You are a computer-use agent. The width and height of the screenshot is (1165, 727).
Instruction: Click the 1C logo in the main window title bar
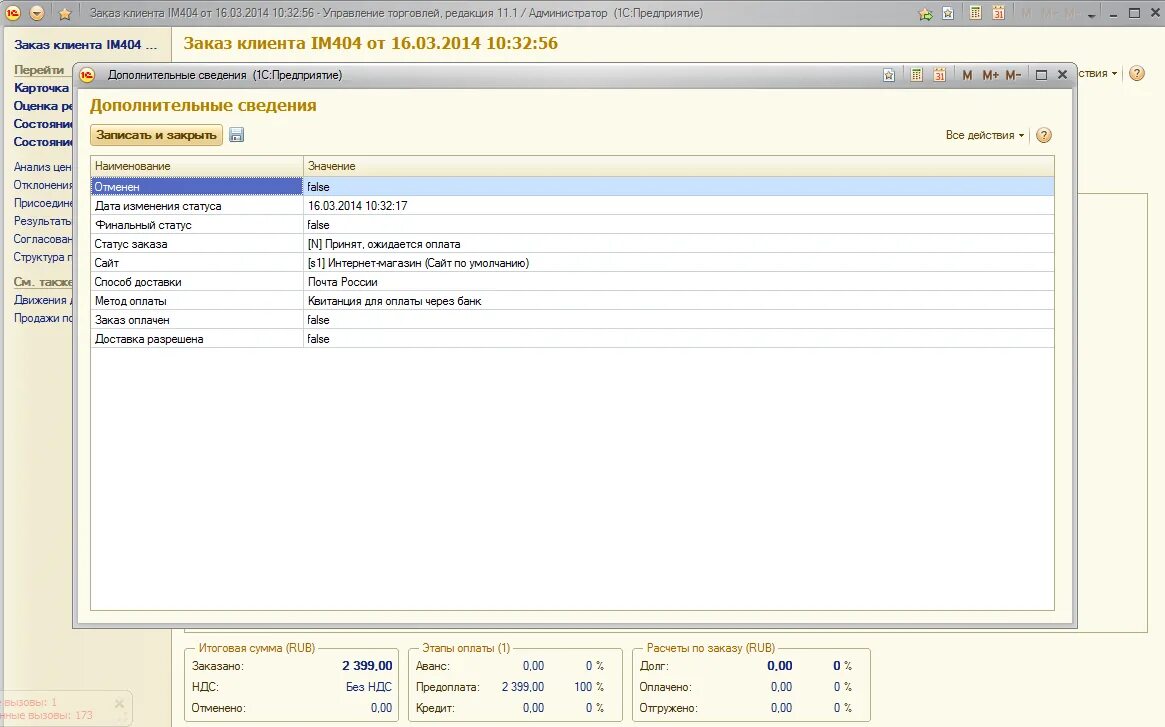pos(13,13)
